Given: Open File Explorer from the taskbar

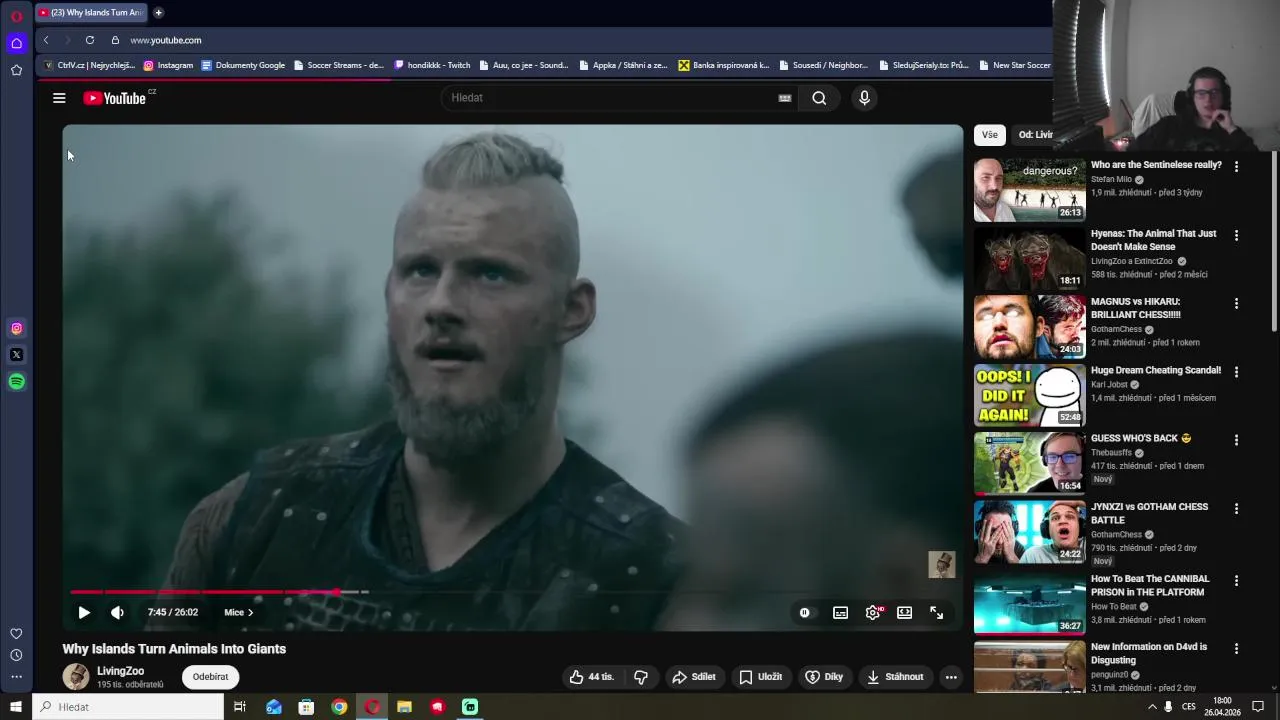Looking at the screenshot, I should [405, 707].
